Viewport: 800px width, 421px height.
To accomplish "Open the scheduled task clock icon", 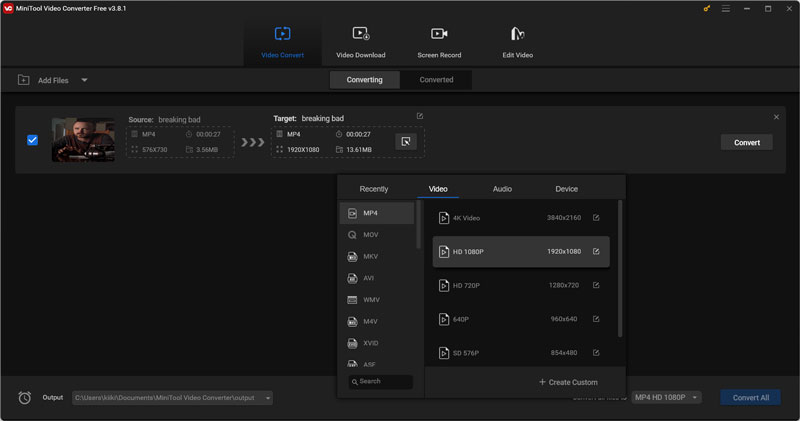I will (24, 398).
